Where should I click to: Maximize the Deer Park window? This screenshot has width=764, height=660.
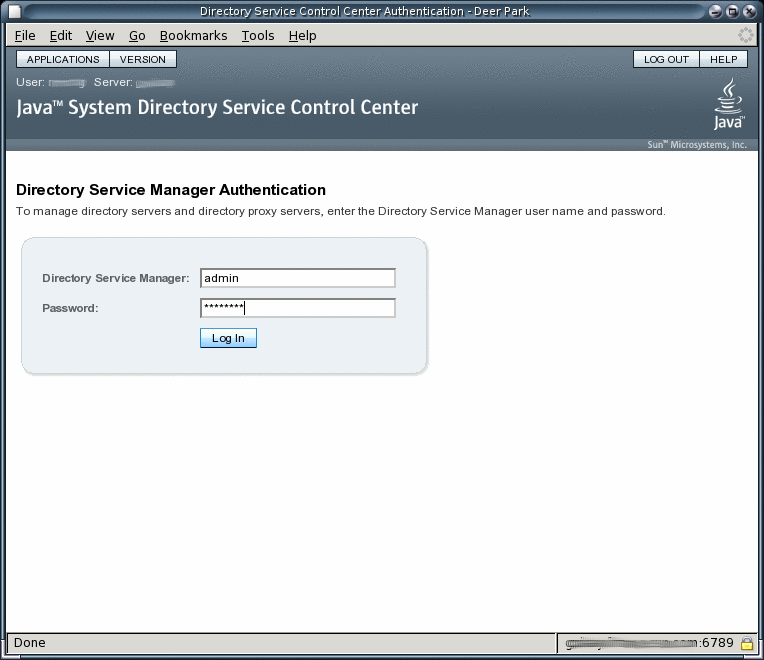pos(732,11)
